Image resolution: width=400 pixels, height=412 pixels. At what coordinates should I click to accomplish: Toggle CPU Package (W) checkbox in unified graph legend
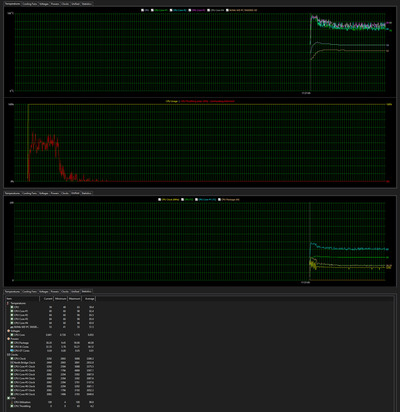(x=219, y=199)
